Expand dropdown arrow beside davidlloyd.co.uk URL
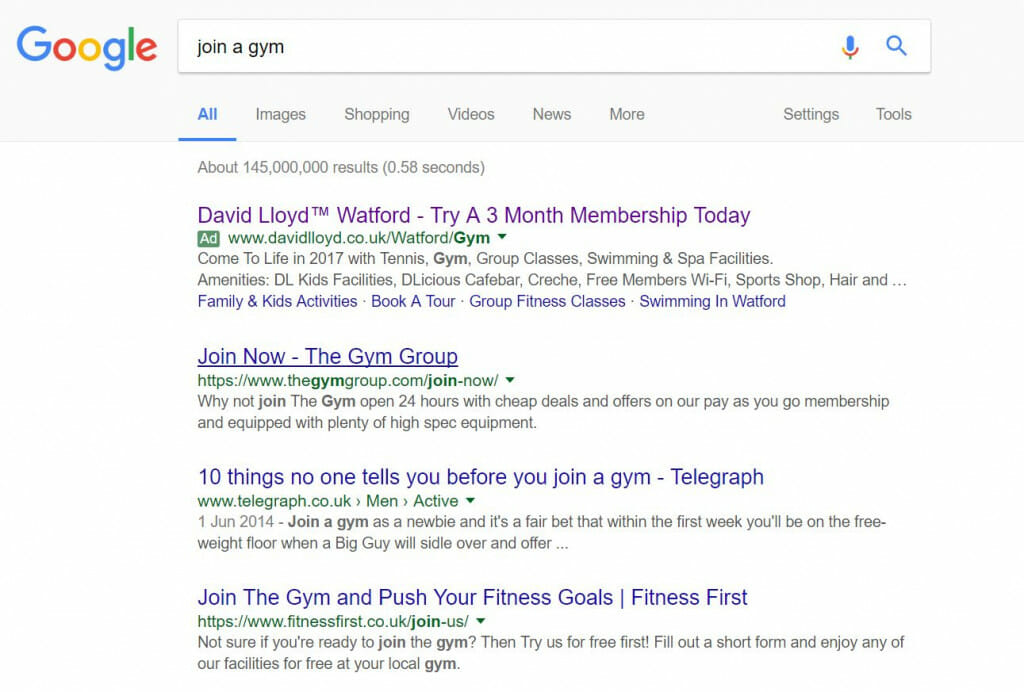 pyautogui.click(x=502, y=237)
